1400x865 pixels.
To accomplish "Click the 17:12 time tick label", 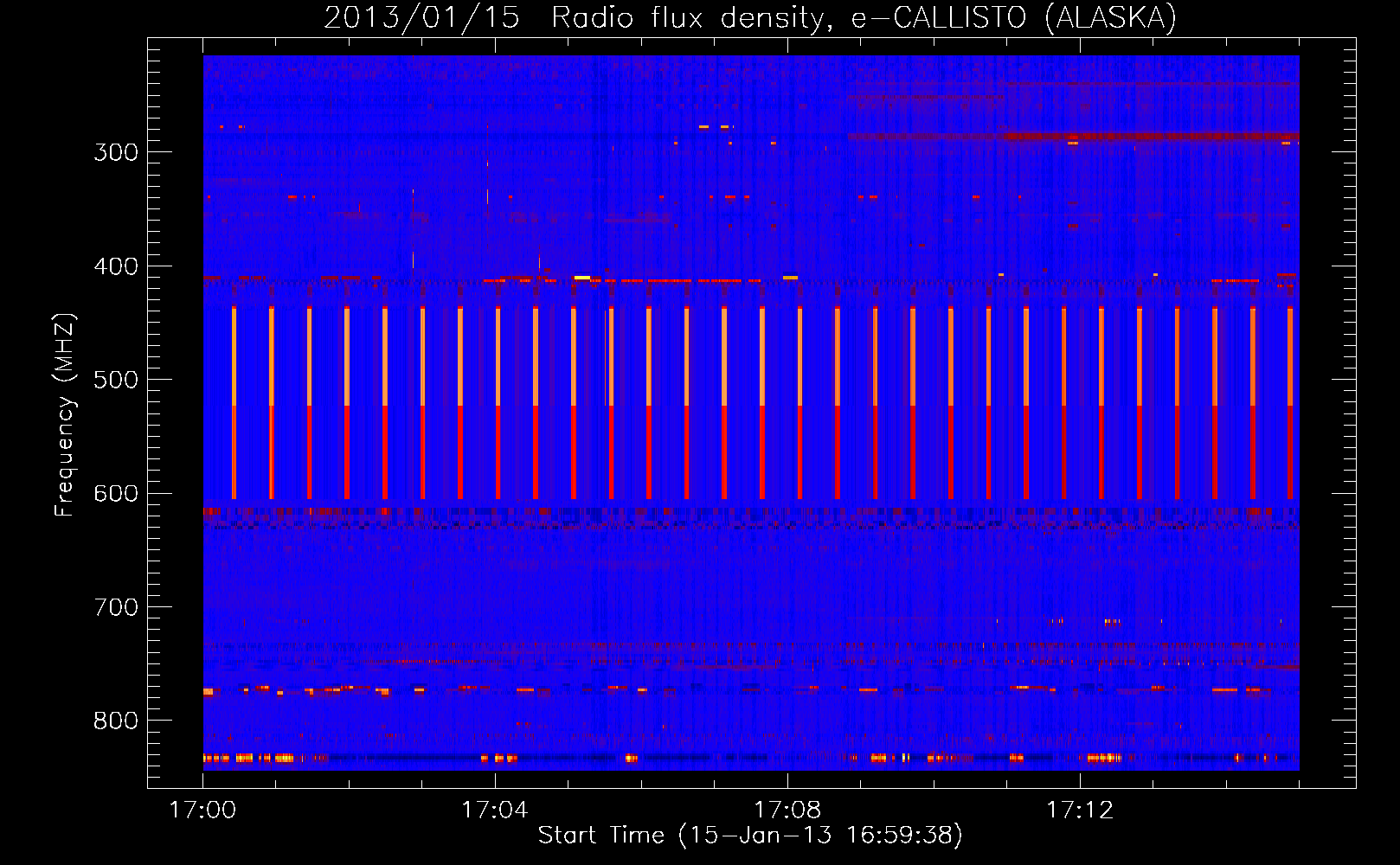I will 1080,811.
